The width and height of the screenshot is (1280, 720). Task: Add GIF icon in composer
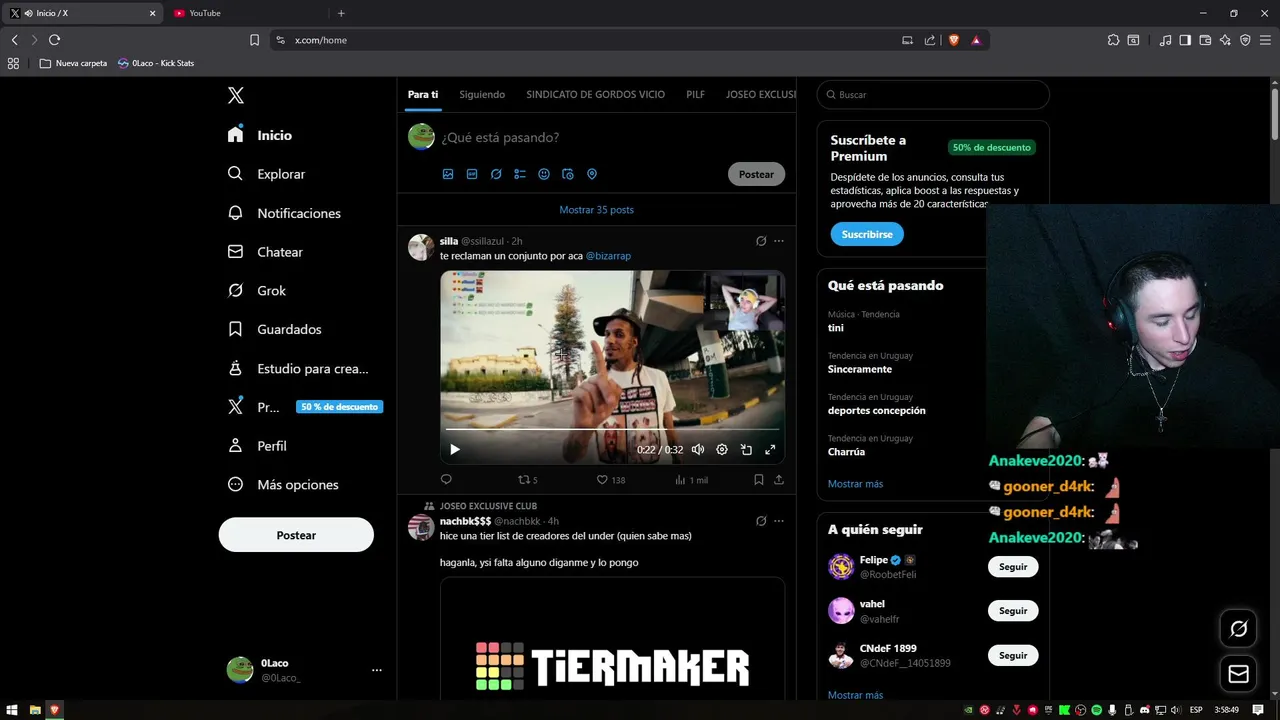[x=472, y=174]
